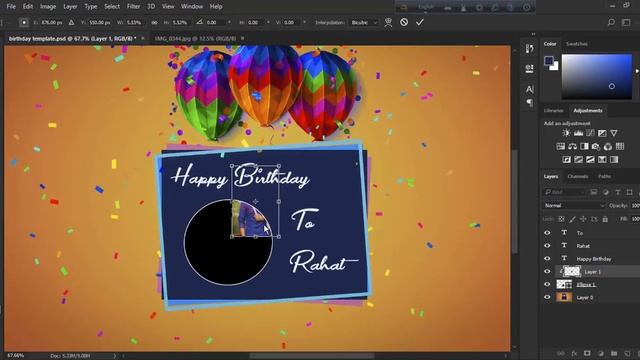Screen dimensions: 640x360
Task: Open the File menu
Action: tap(11, 7)
